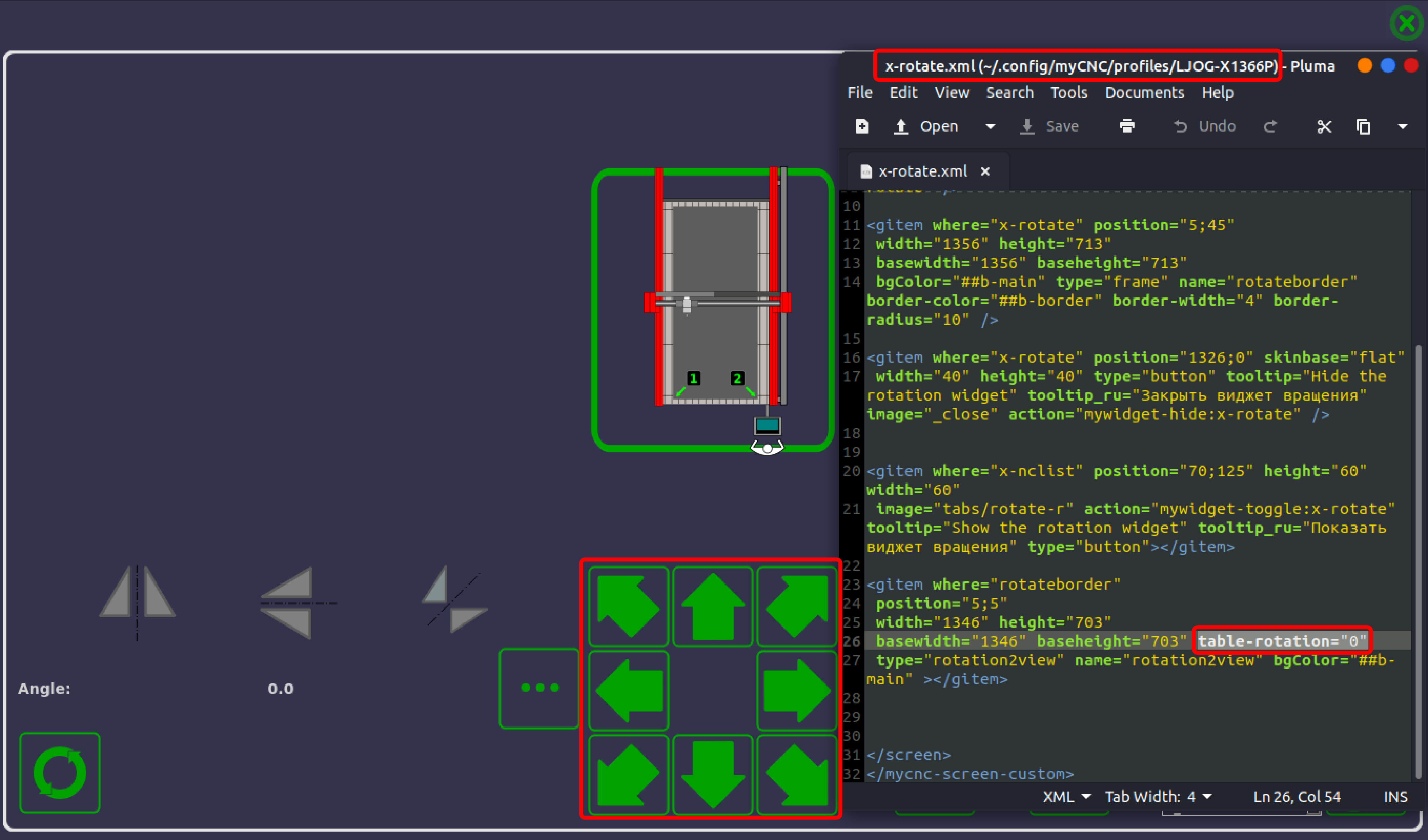The width and height of the screenshot is (1428, 840).
Task: Expand the Open recent files dropdown arrow
Action: [990, 126]
